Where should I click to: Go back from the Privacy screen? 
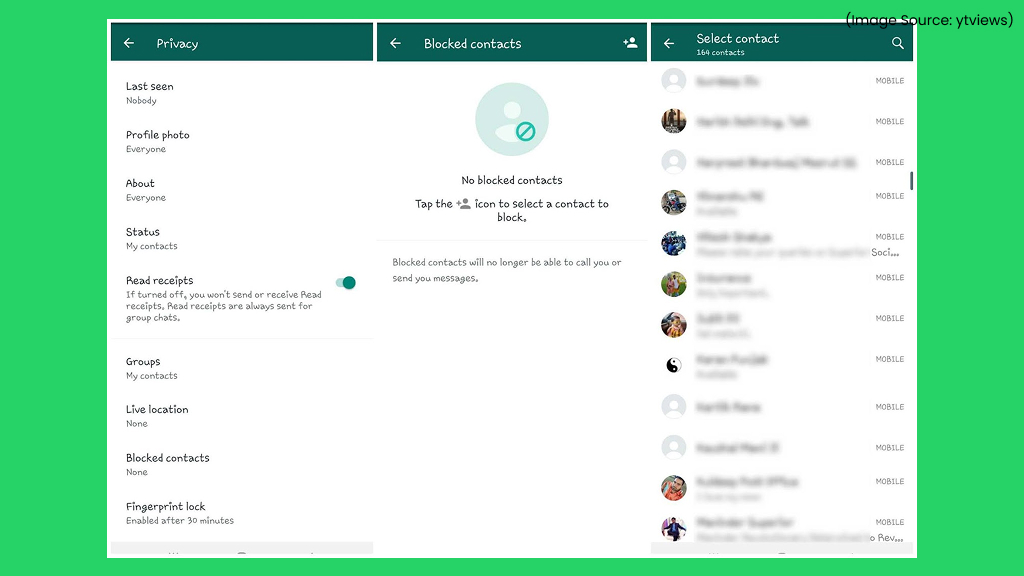(x=129, y=44)
